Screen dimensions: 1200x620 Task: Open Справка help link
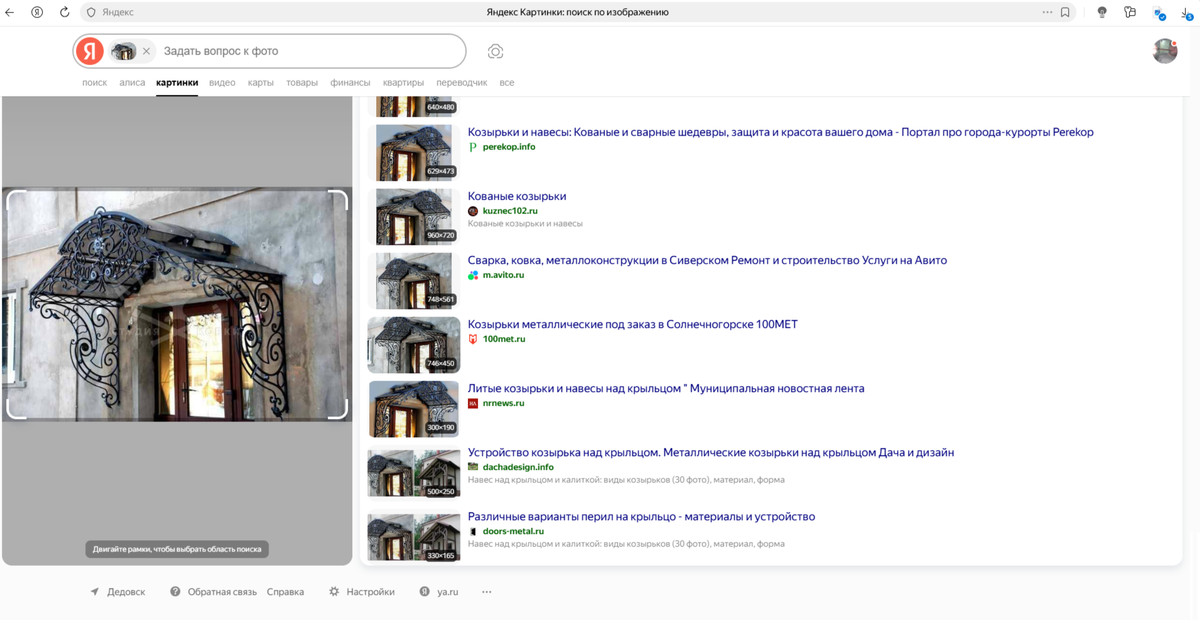pos(285,592)
